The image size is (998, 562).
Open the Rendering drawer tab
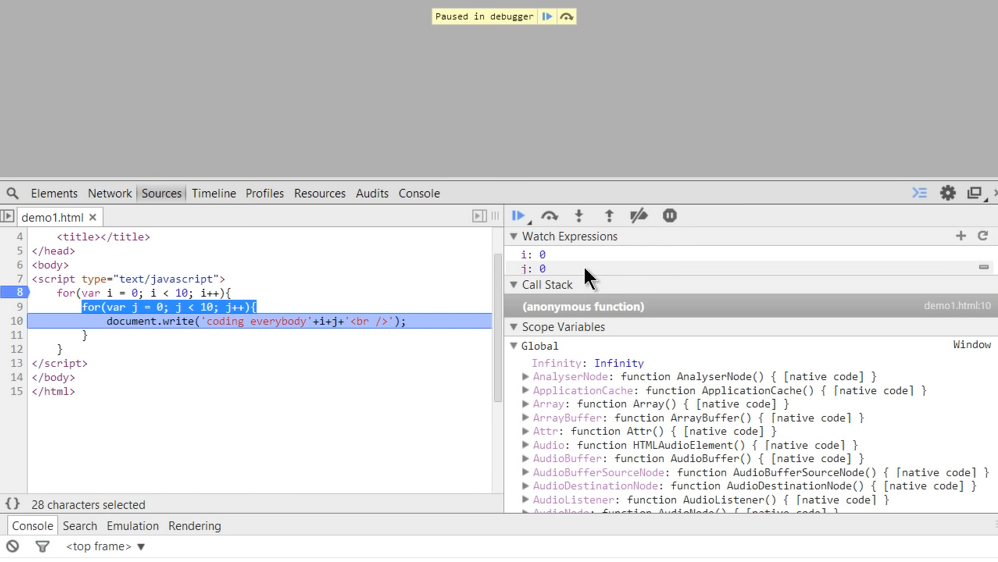tap(195, 526)
